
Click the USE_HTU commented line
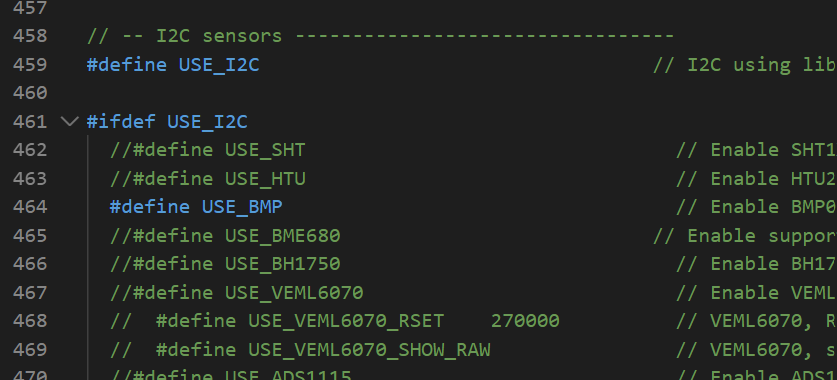click(x=208, y=179)
